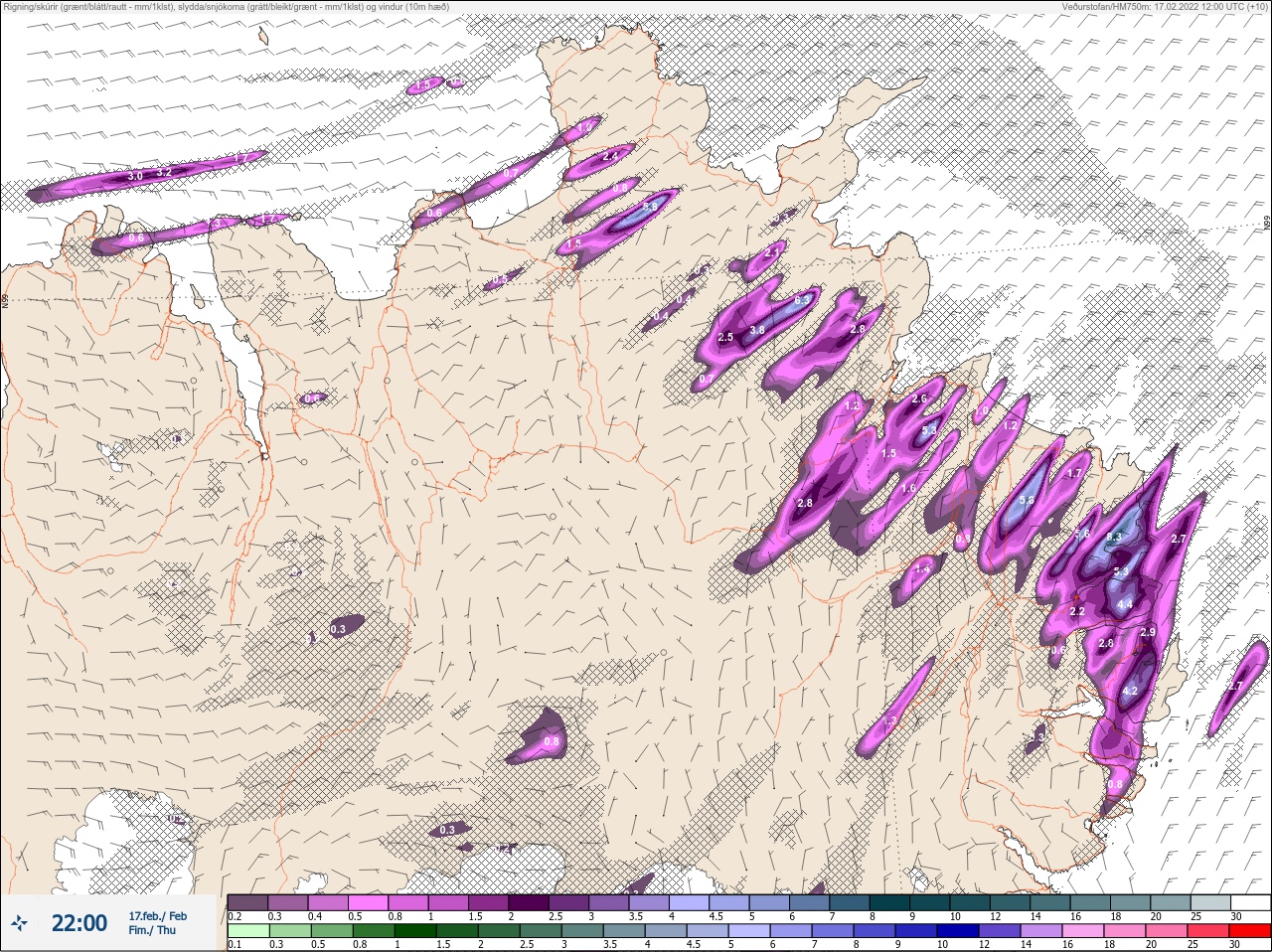
Task: Choose the dark plum 2 swatch in top legend row
Action: tap(529, 902)
